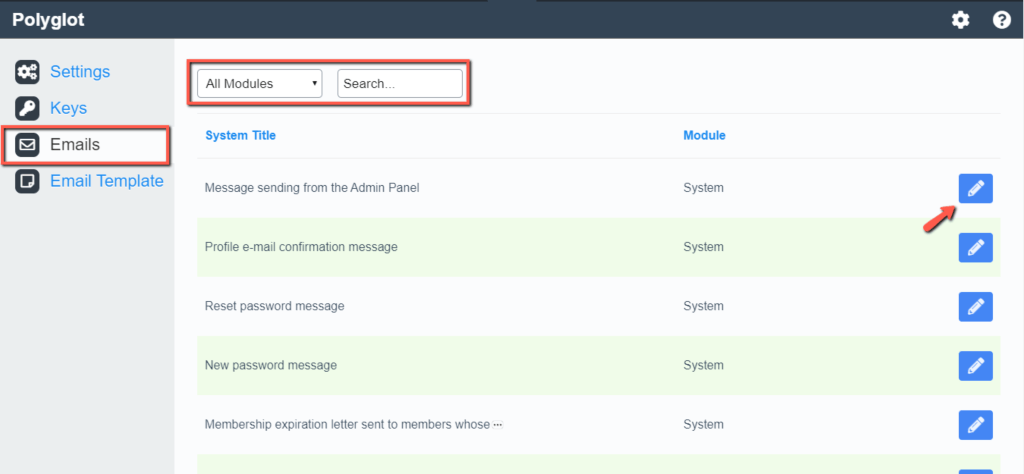Viewport: 1024px width, 474px height.
Task: Select 'New password message' text
Action: point(271,366)
